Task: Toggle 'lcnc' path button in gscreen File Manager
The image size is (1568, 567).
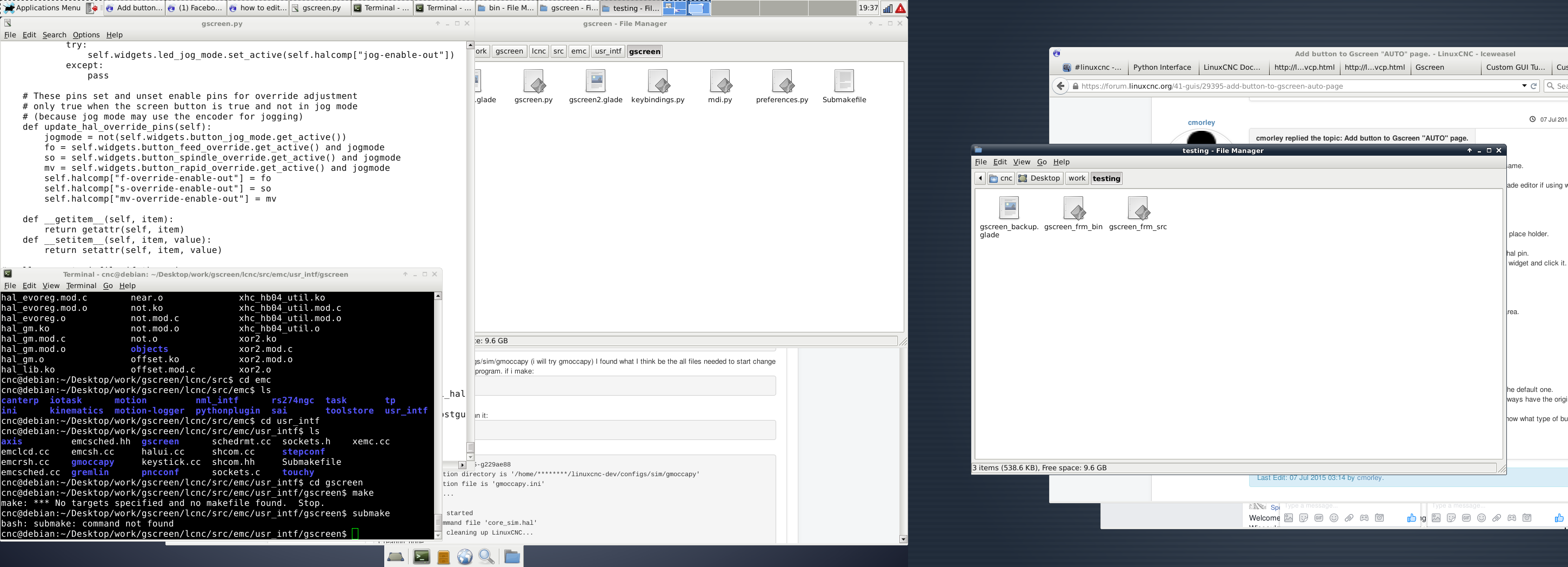Action: (x=539, y=51)
